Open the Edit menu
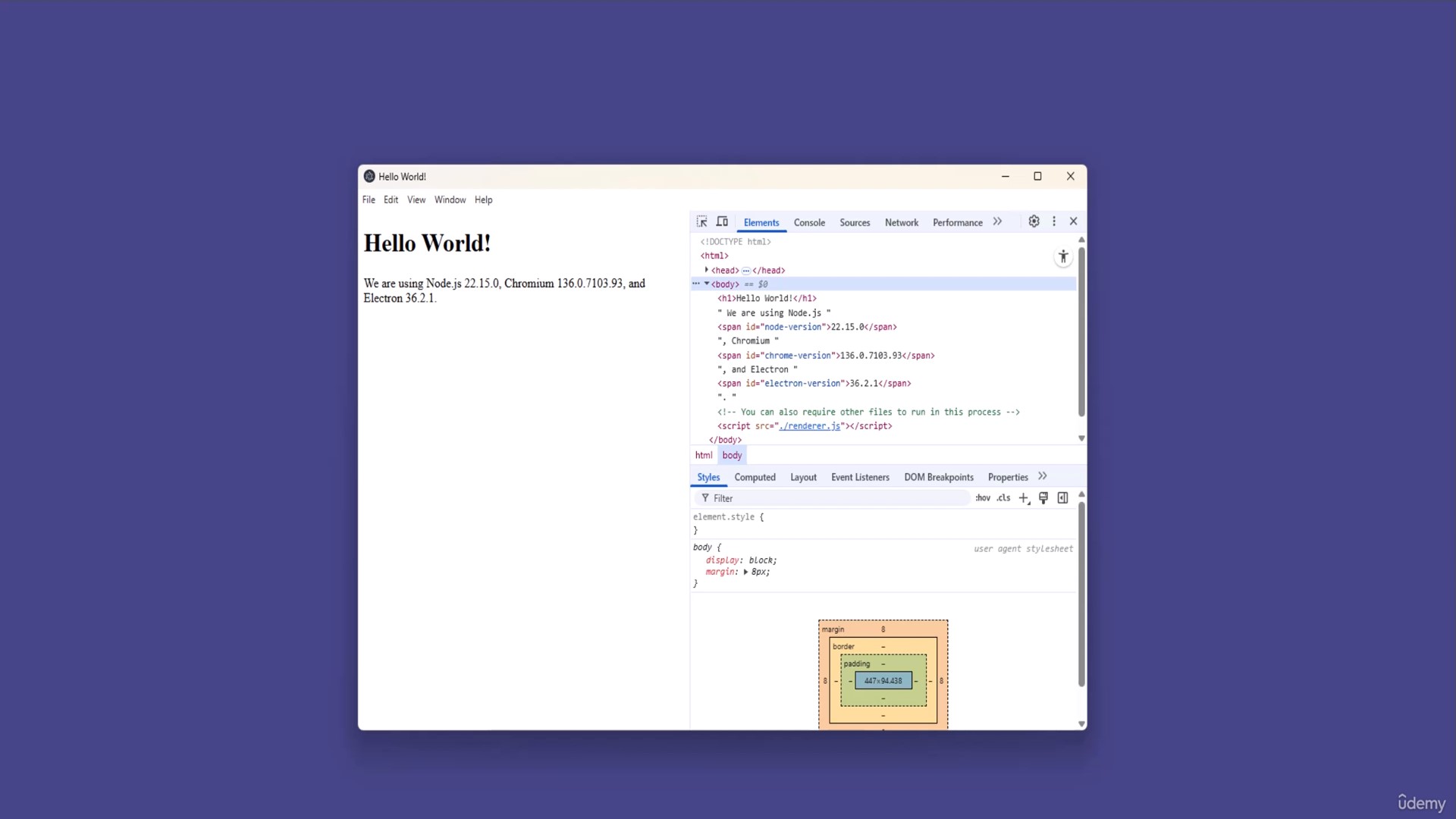The height and width of the screenshot is (819, 1456). 391,200
